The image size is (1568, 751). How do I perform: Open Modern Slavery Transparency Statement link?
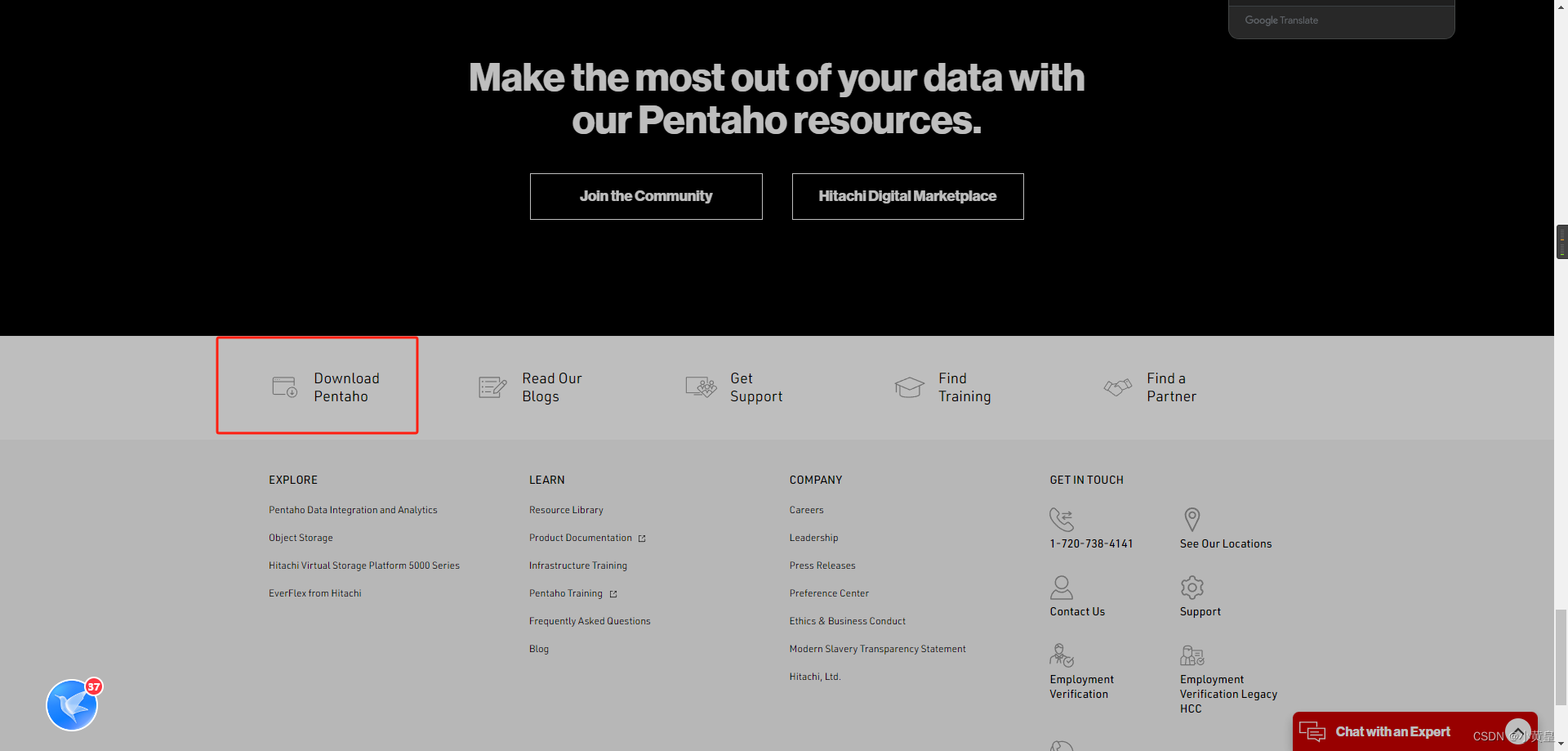(x=877, y=649)
